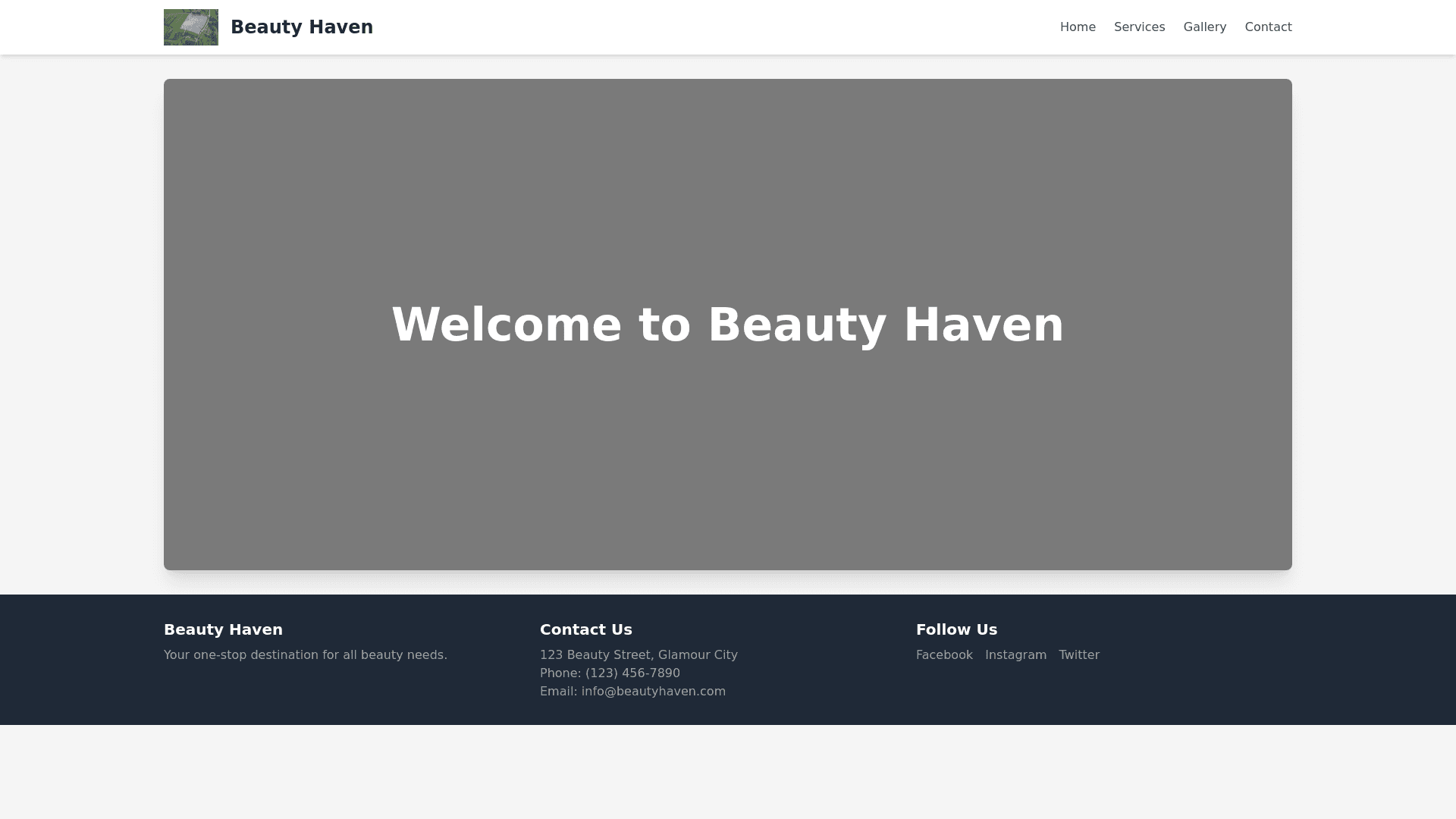
Task: Navigate to Contact in the header
Action: (x=1268, y=27)
